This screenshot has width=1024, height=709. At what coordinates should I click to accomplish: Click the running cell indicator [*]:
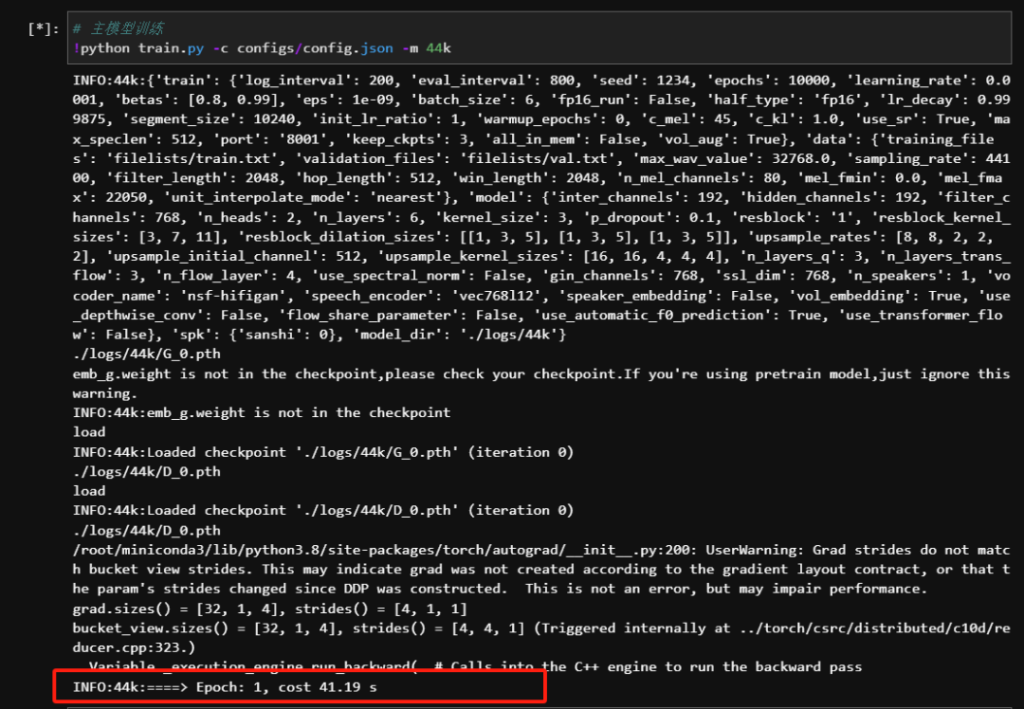[x=42, y=29]
